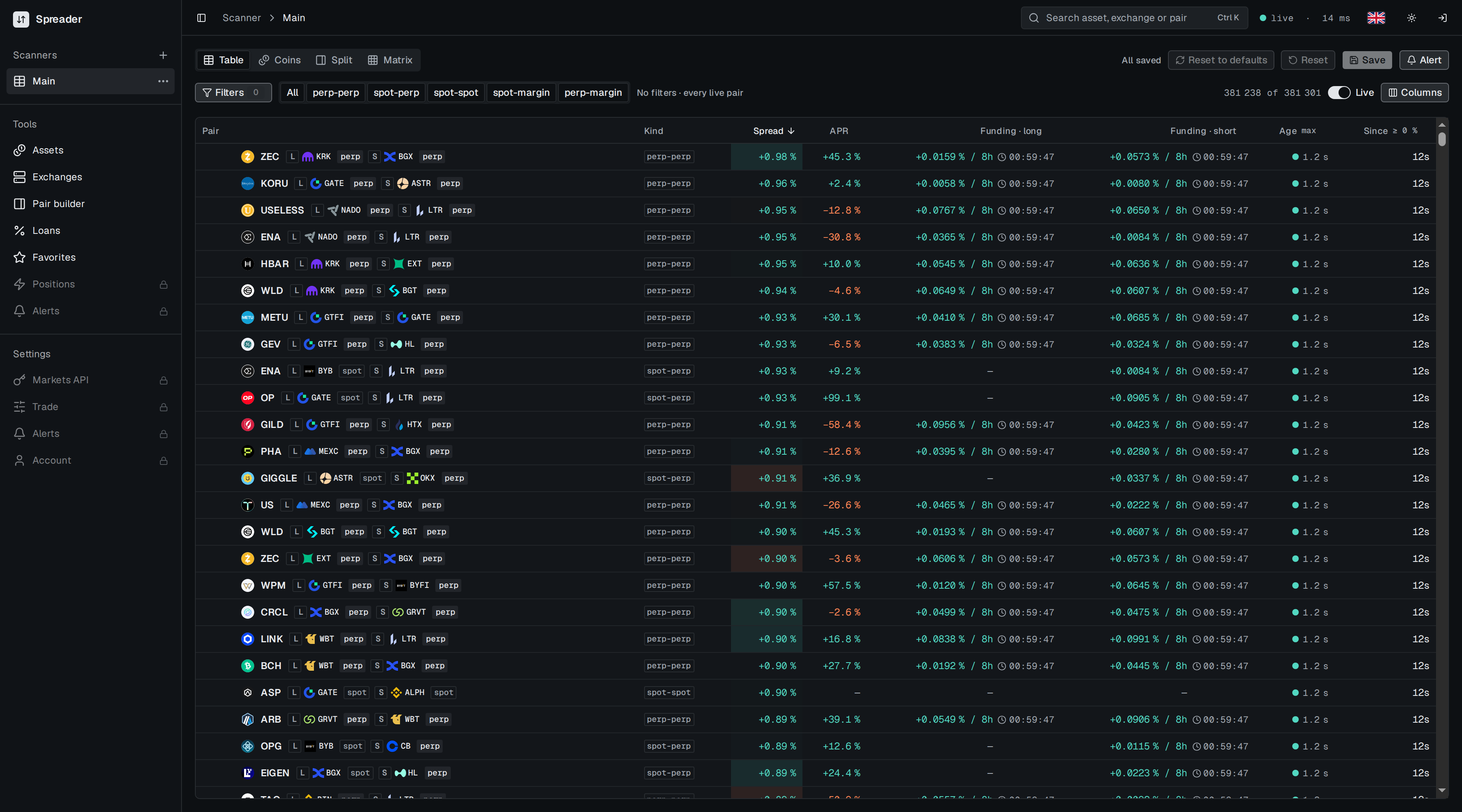Click the Save button
The width and height of the screenshot is (1462, 812).
click(x=1367, y=60)
